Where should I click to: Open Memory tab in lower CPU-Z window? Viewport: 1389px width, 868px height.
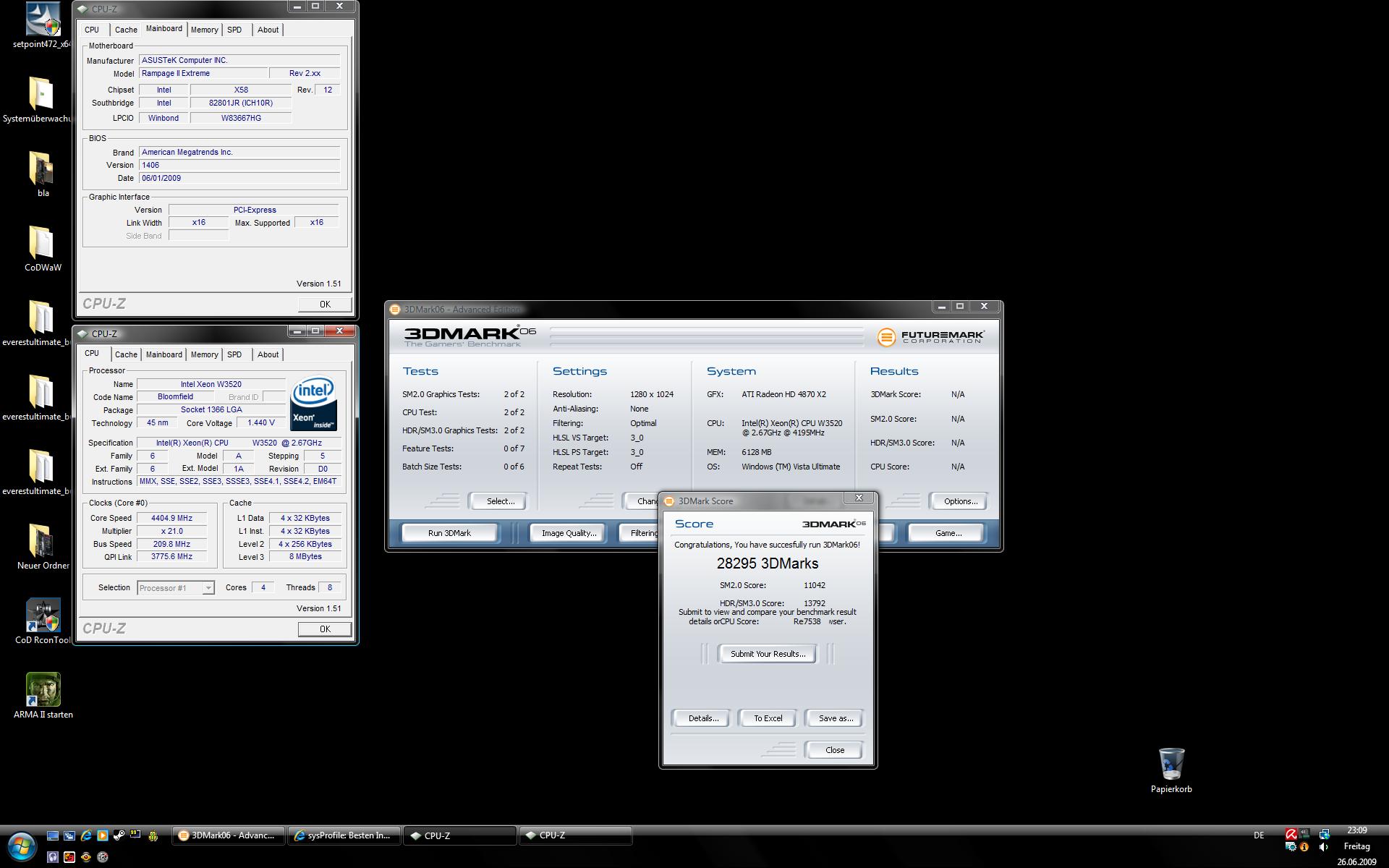coord(204,354)
